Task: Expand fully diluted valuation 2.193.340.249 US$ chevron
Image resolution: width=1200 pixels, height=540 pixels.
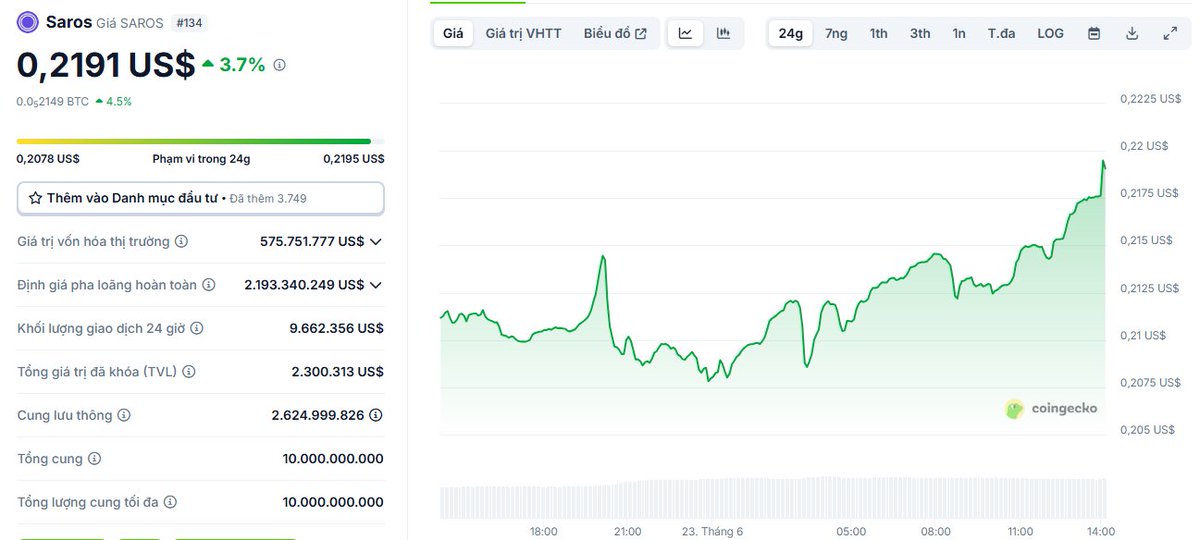Action: click(x=376, y=285)
